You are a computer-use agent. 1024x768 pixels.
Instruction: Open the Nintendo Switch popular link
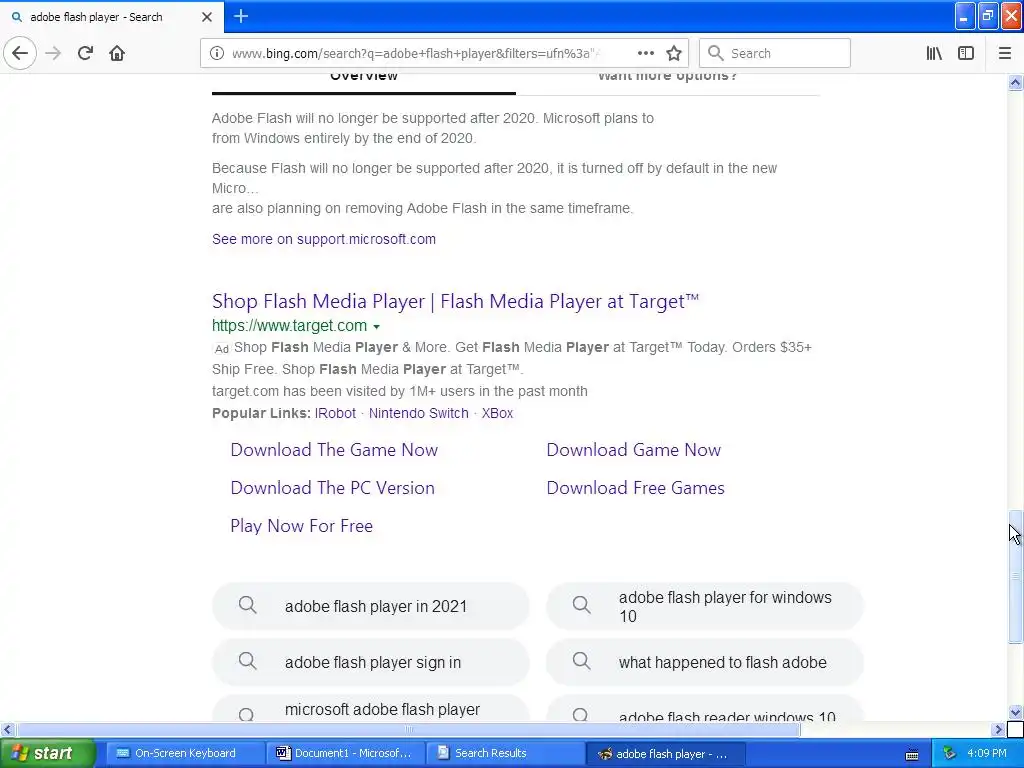419,413
